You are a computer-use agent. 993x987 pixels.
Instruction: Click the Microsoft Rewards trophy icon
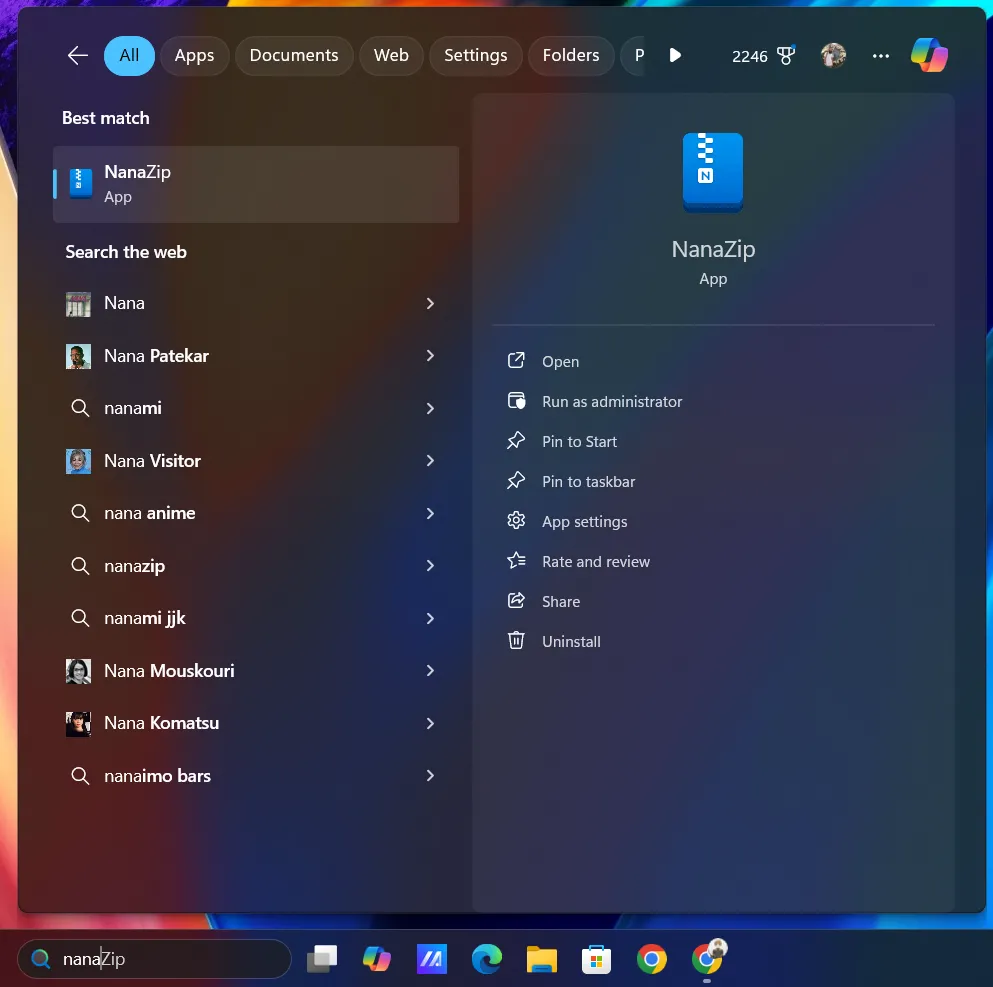tap(786, 55)
